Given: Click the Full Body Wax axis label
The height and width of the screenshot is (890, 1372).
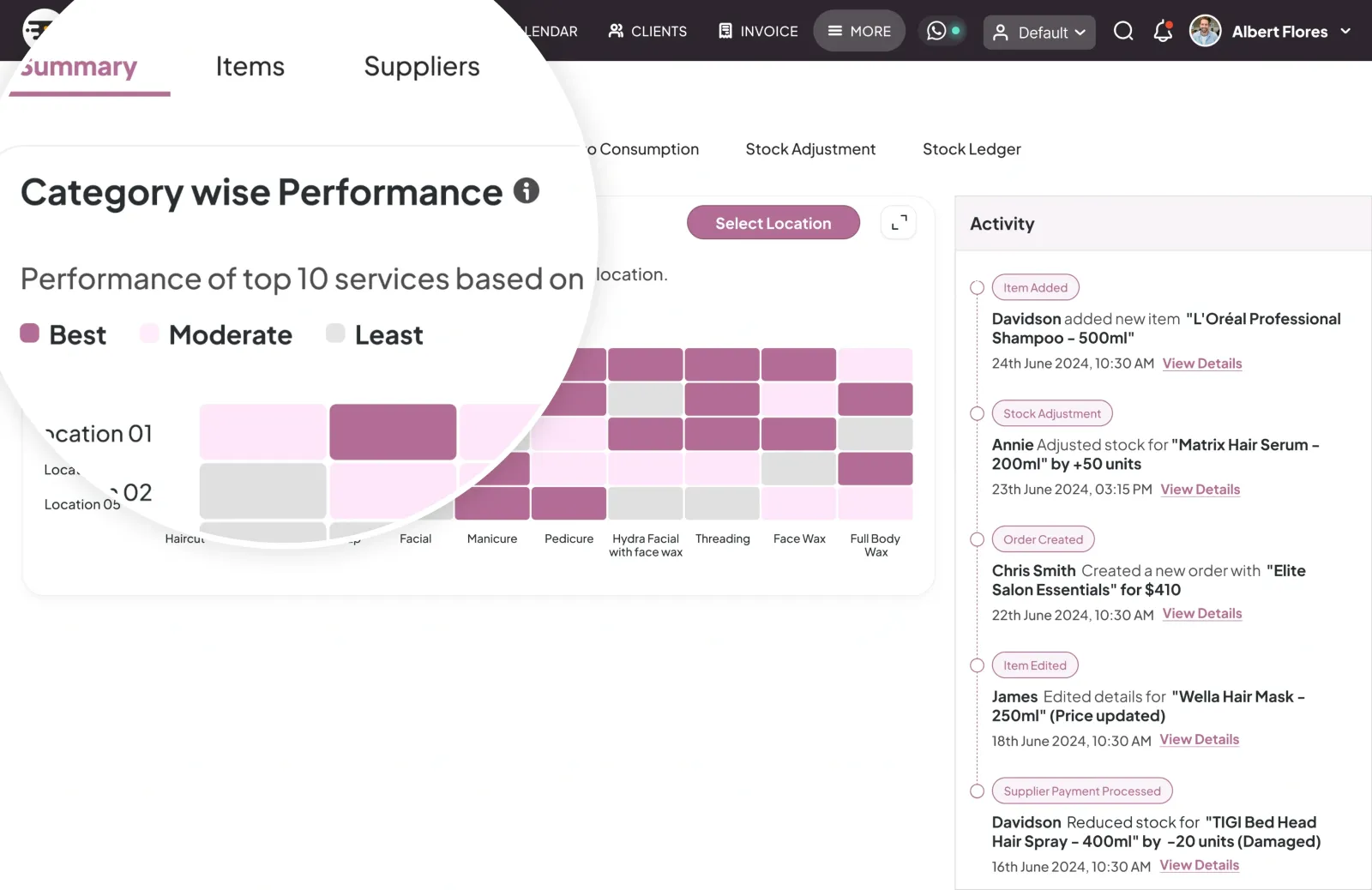Looking at the screenshot, I should tap(876, 545).
